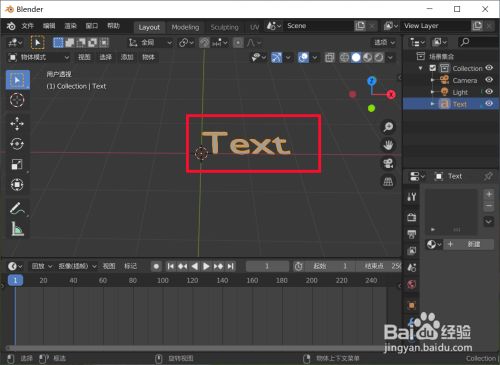Click the Blender logo menu icon
Screen dimensions: 500x365
(11, 26)
